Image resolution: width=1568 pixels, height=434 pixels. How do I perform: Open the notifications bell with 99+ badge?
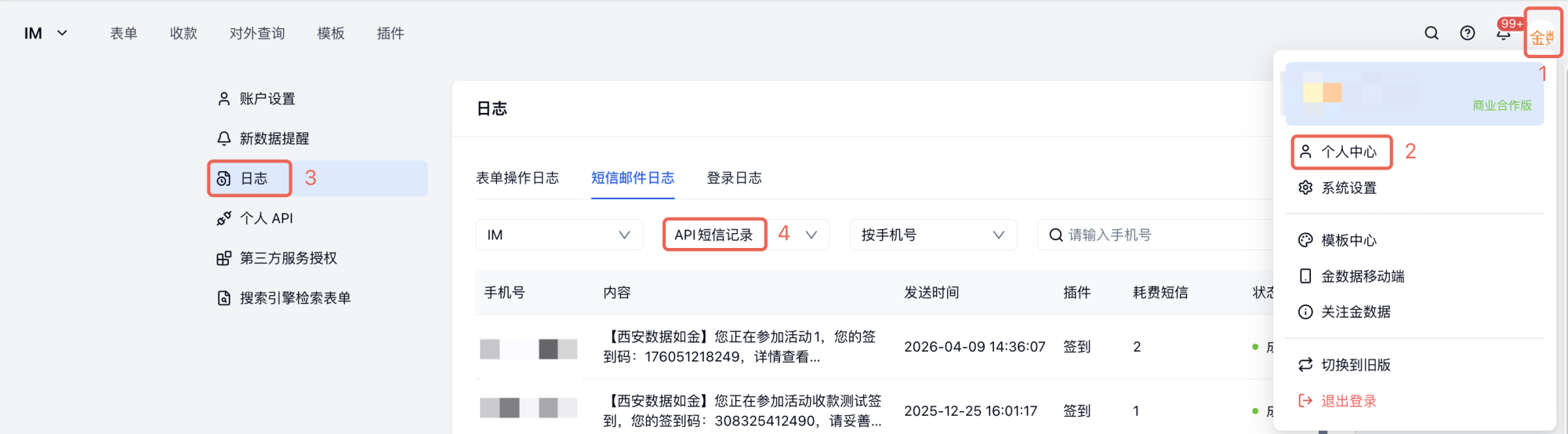click(x=1504, y=33)
